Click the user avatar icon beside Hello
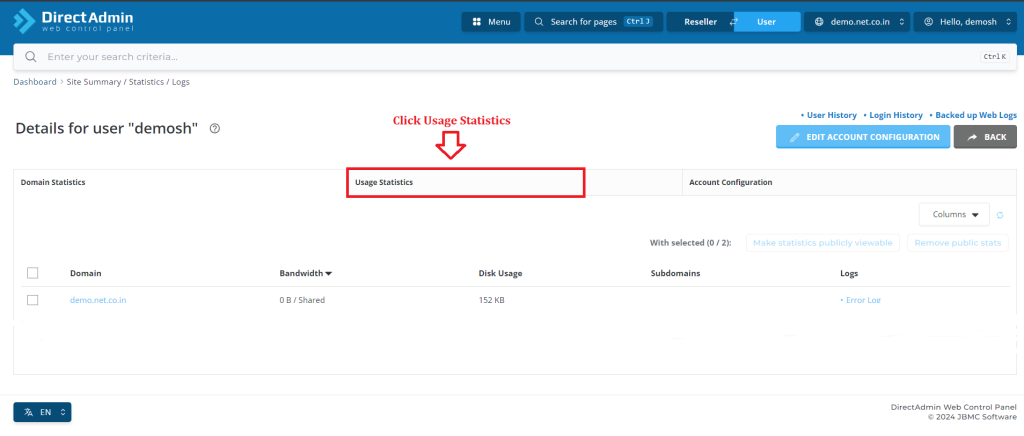Image resolution: width=1024 pixels, height=436 pixels. pyautogui.click(x=929, y=22)
